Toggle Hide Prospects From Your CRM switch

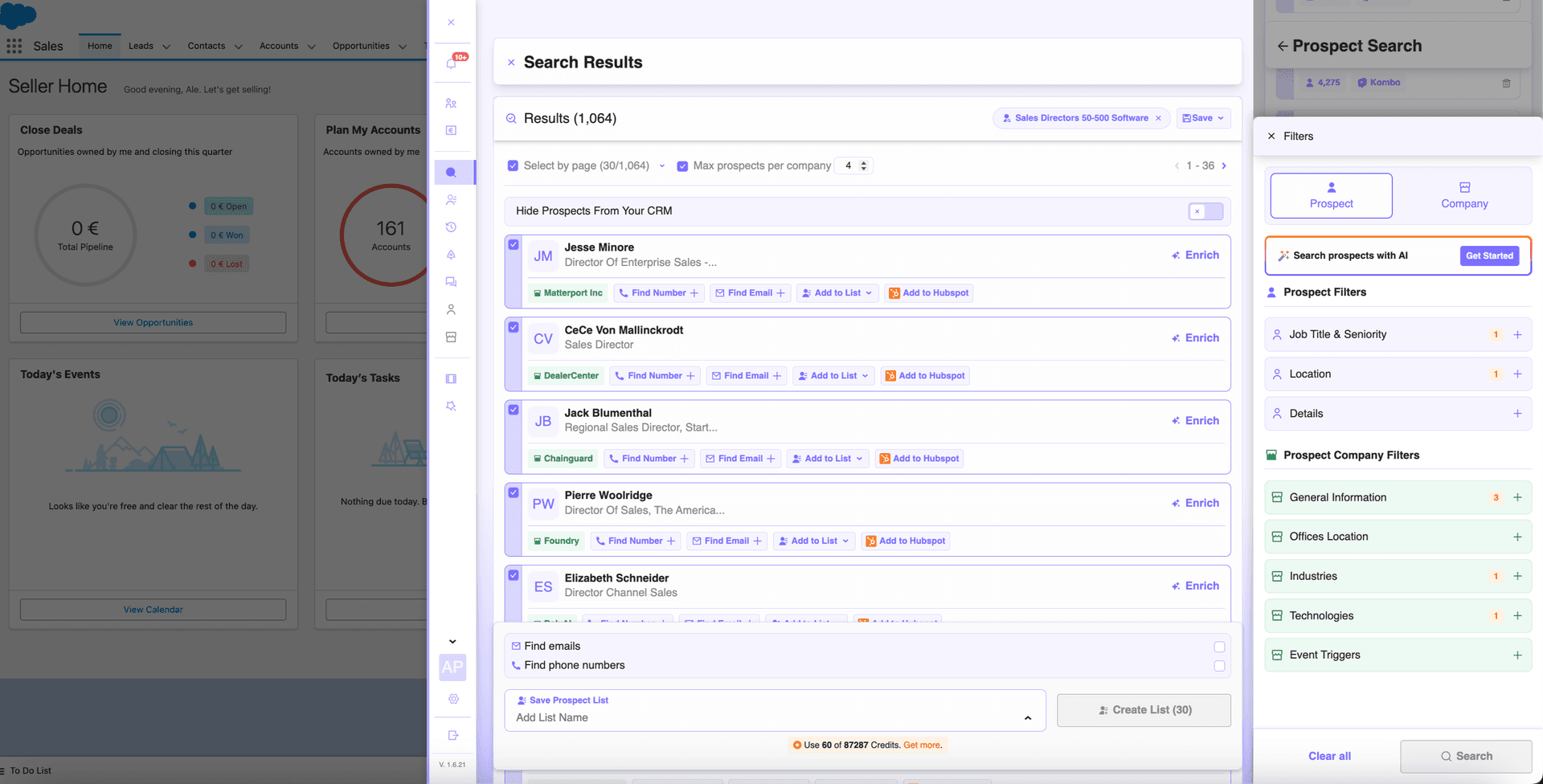point(1205,211)
